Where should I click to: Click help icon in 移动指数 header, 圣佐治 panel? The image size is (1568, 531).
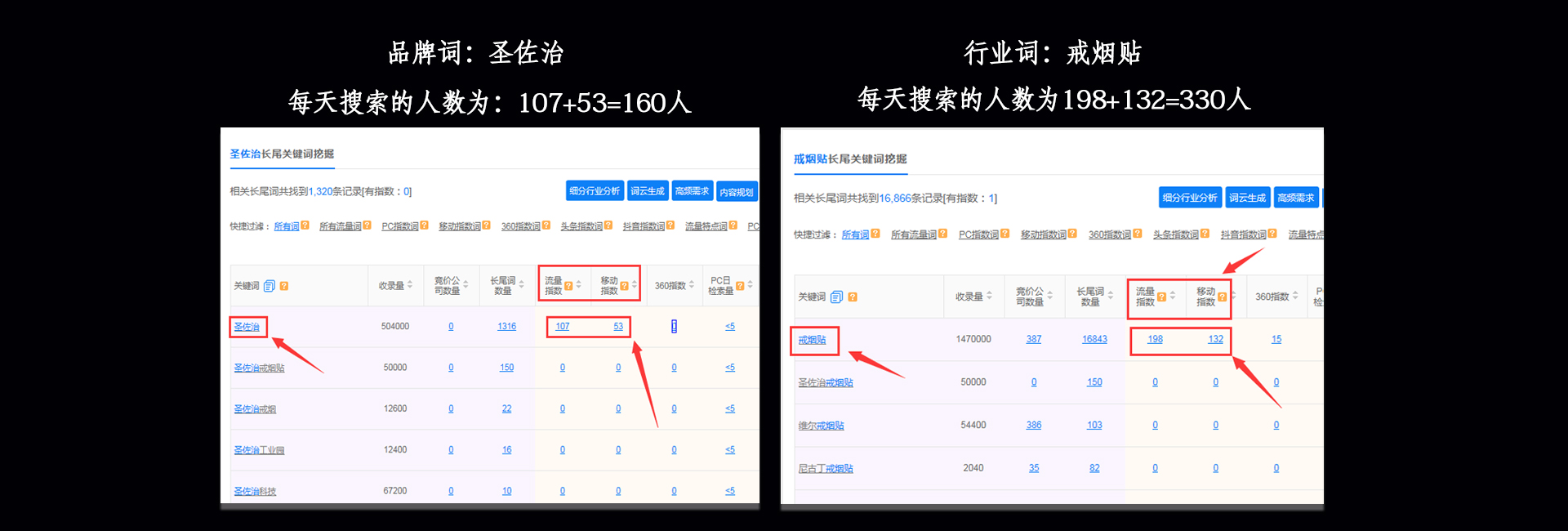(x=624, y=286)
